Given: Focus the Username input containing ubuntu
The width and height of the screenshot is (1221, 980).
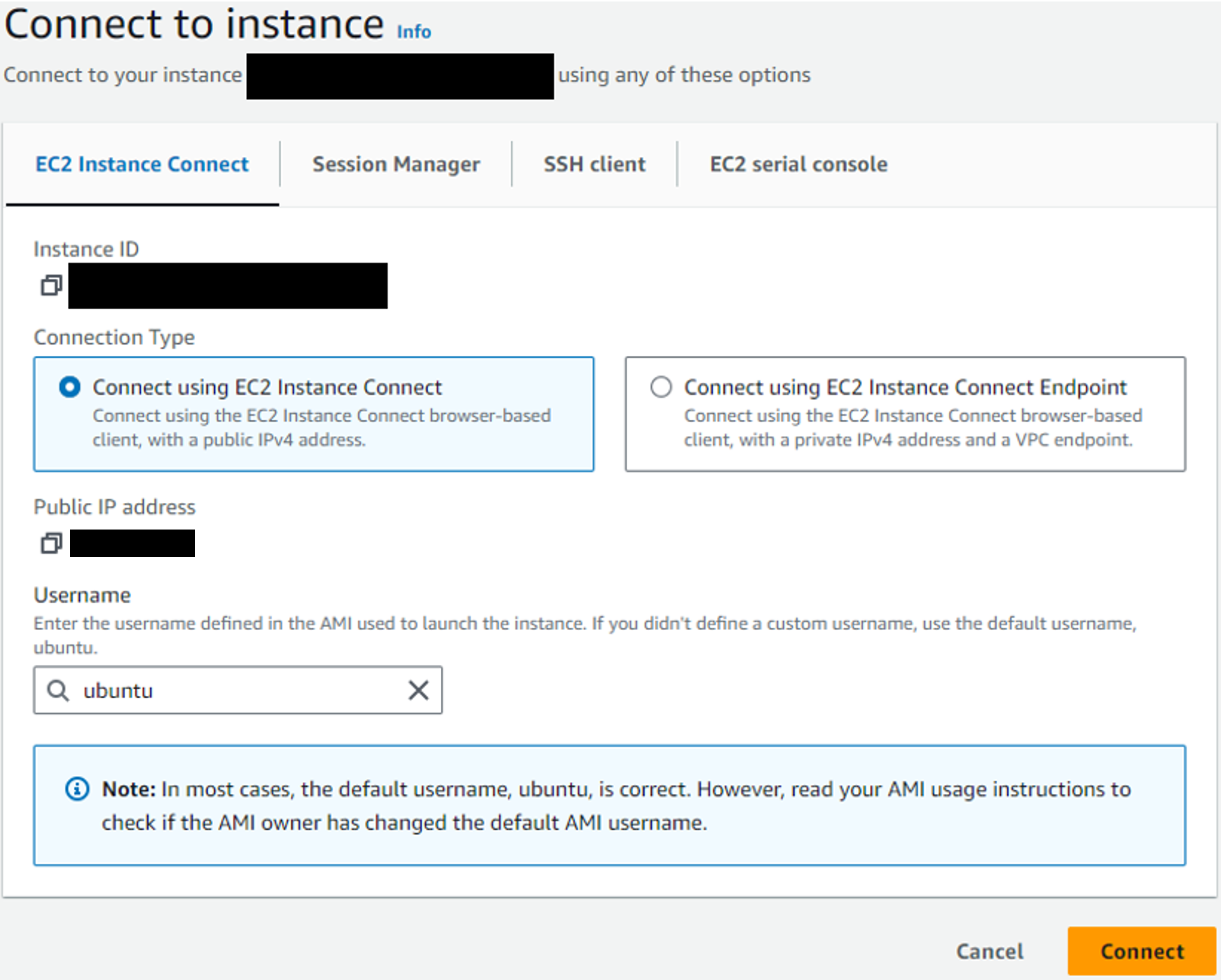Looking at the screenshot, I should click(x=238, y=690).
